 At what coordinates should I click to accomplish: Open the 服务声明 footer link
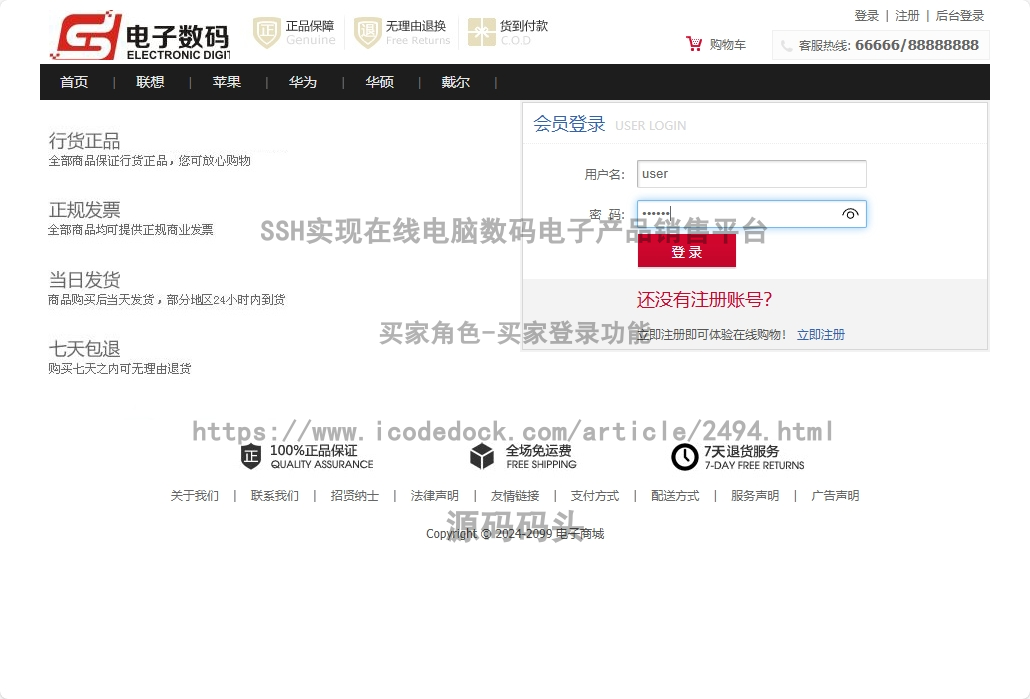(755, 496)
